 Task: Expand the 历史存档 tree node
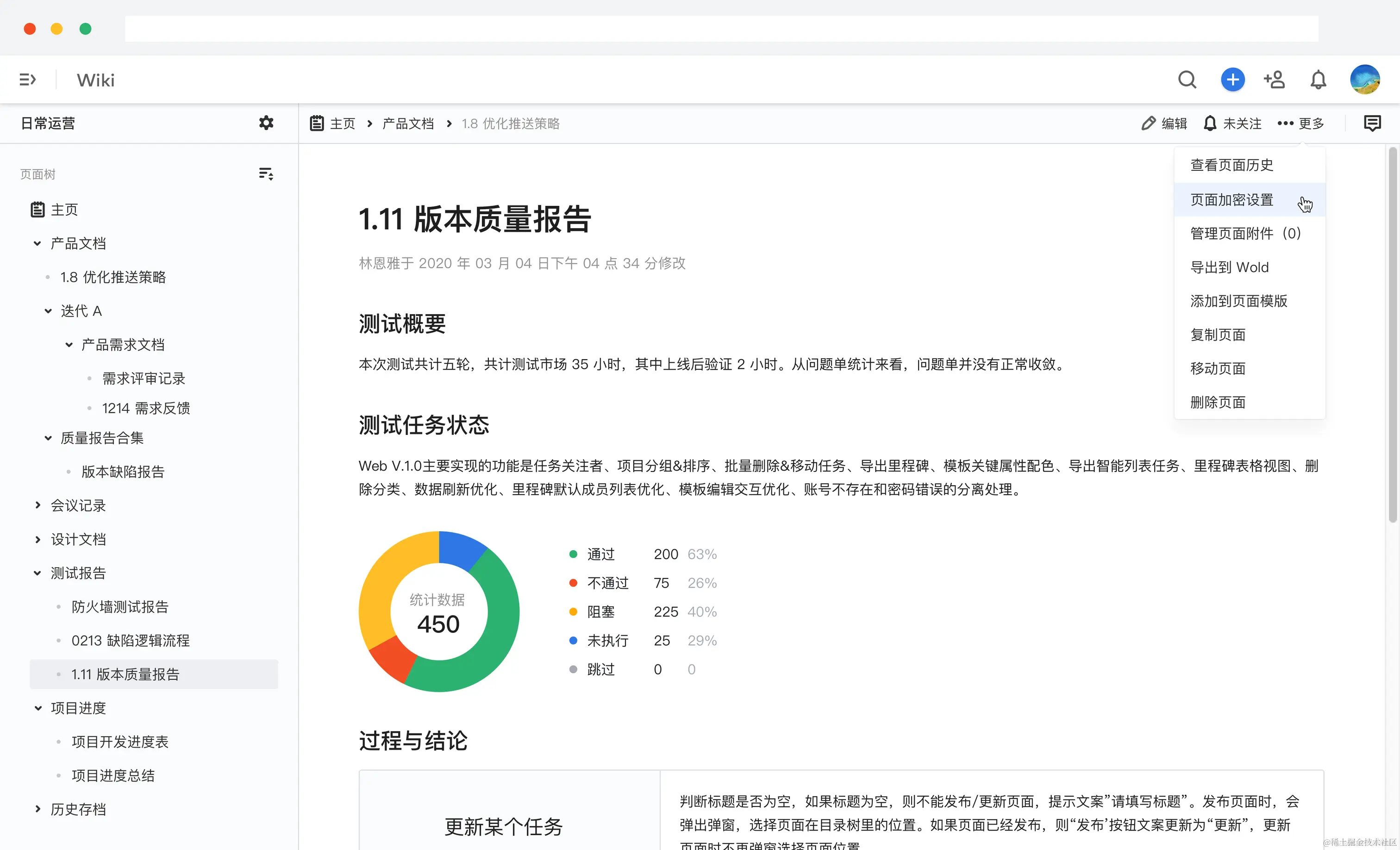(37, 808)
